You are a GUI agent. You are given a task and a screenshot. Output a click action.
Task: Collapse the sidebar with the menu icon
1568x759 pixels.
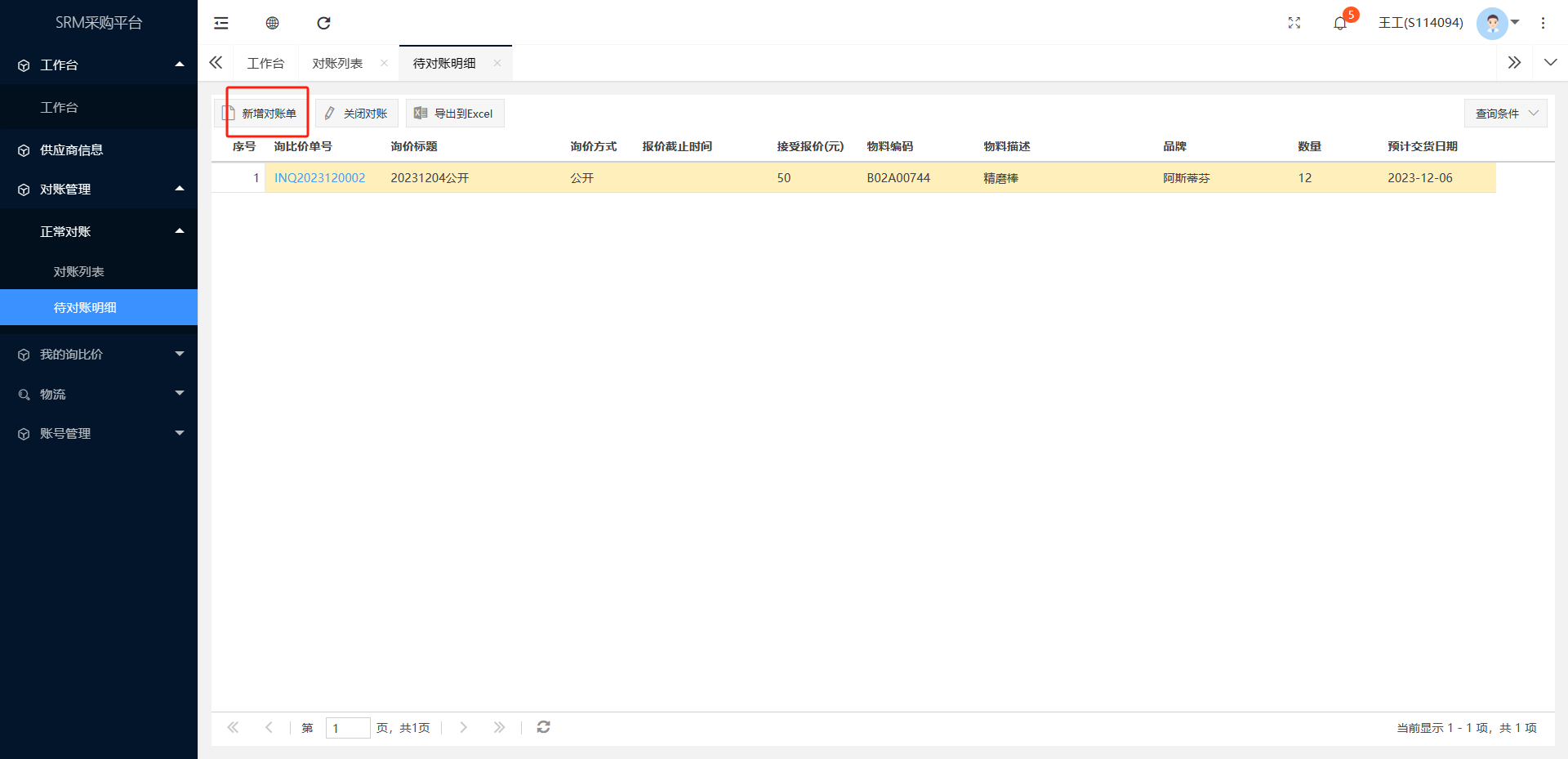[221, 23]
